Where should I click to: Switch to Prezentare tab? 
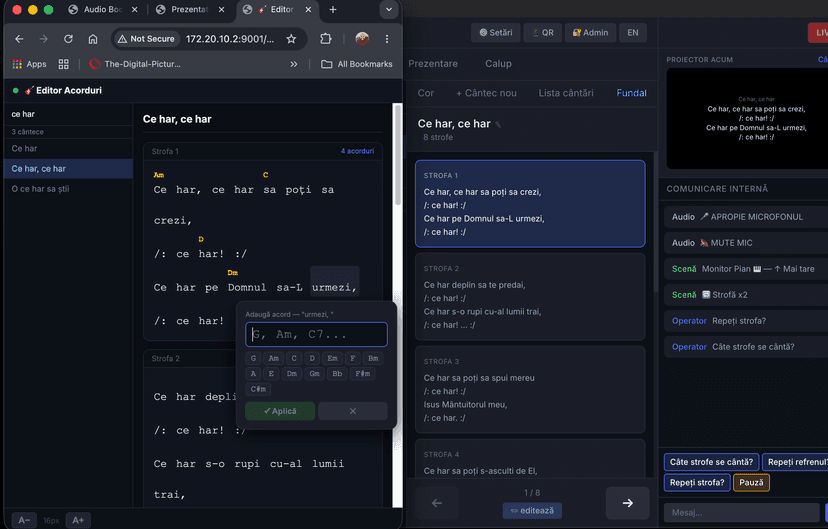tap(433, 63)
